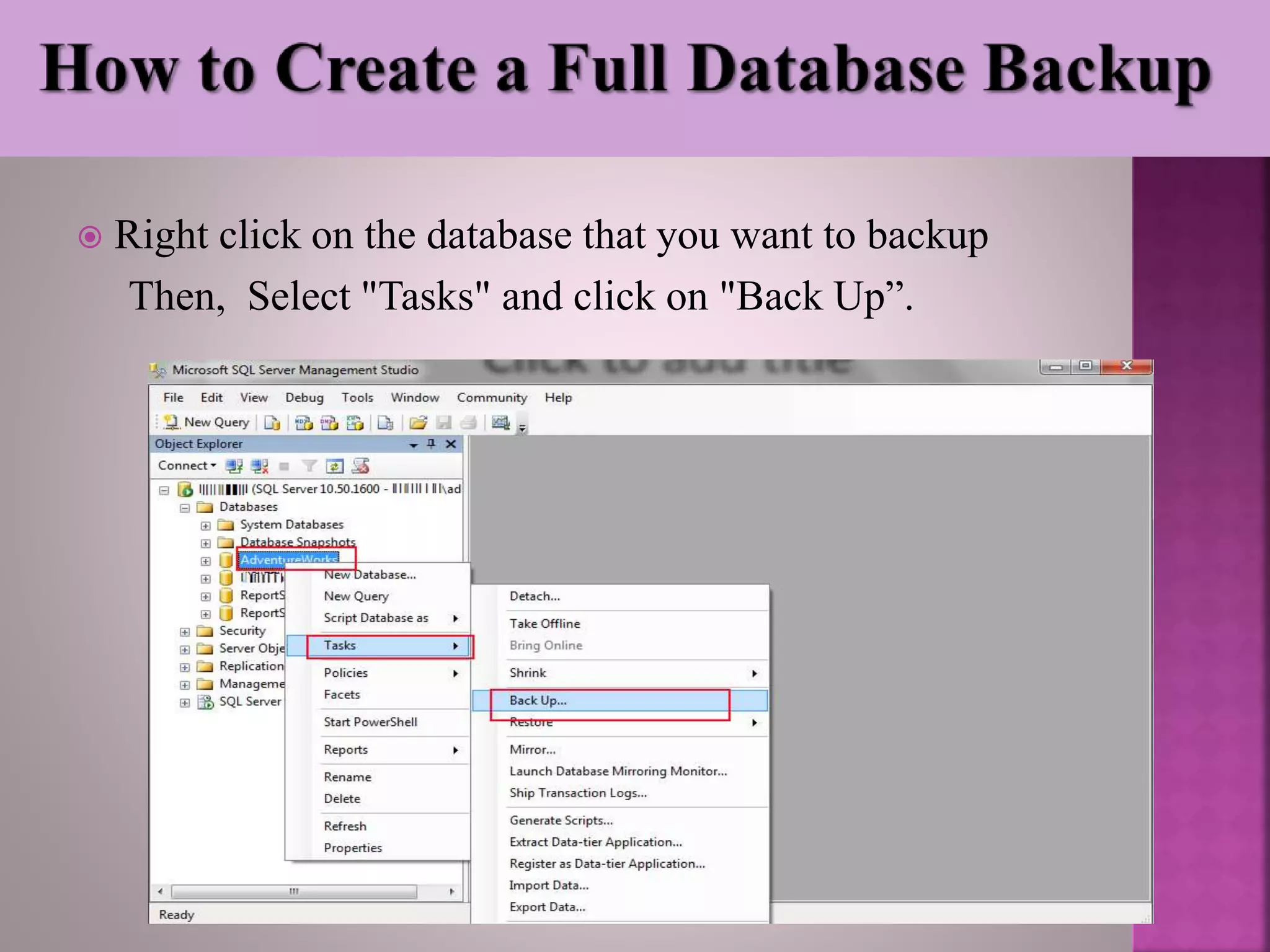Click the Open File folder icon
This screenshot has width=1270, height=952.
click(419, 423)
